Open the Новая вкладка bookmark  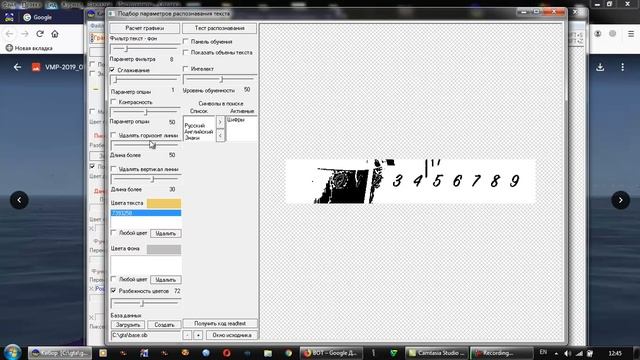29,48
